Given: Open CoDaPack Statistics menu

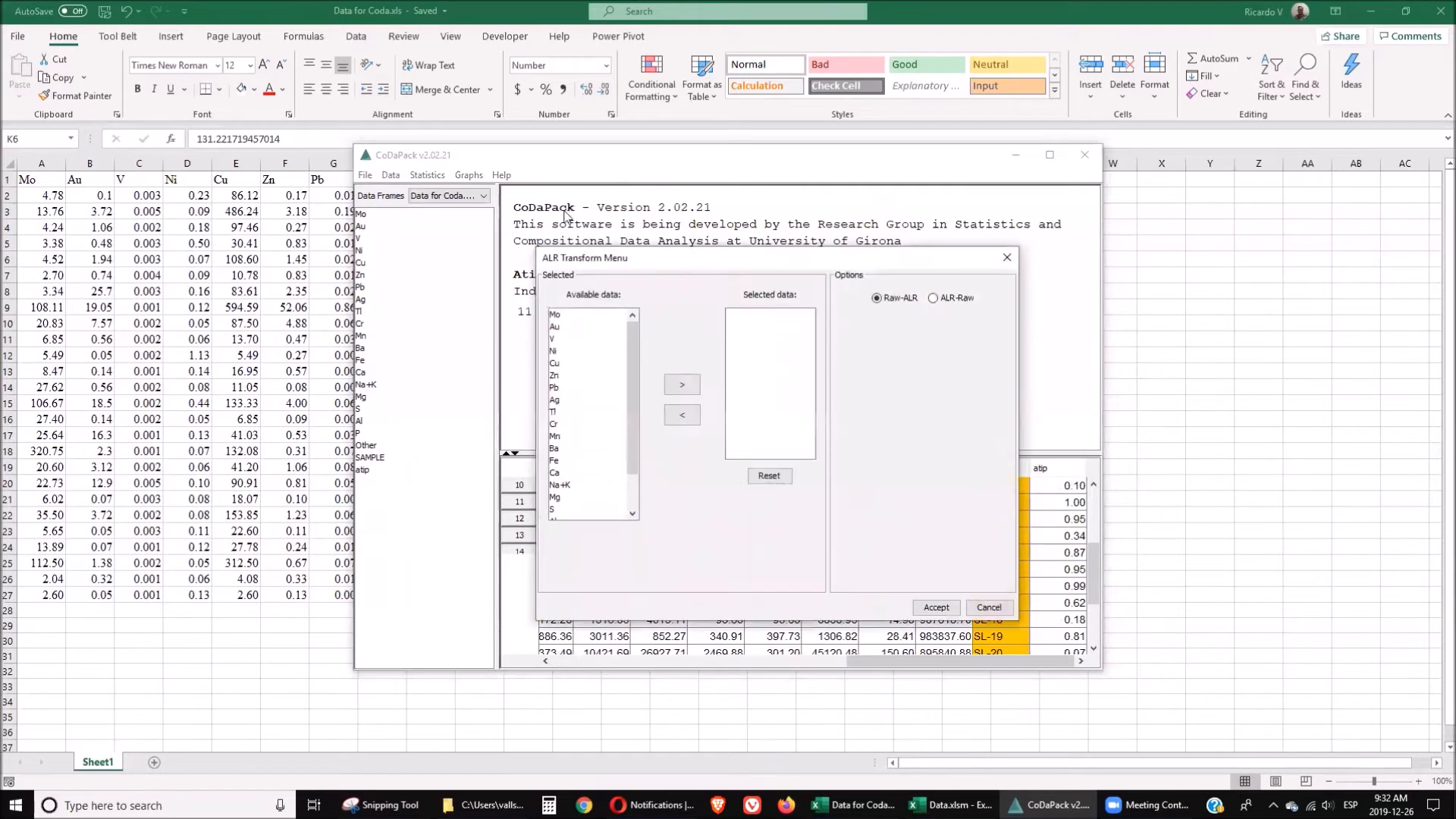Looking at the screenshot, I should [427, 175].
